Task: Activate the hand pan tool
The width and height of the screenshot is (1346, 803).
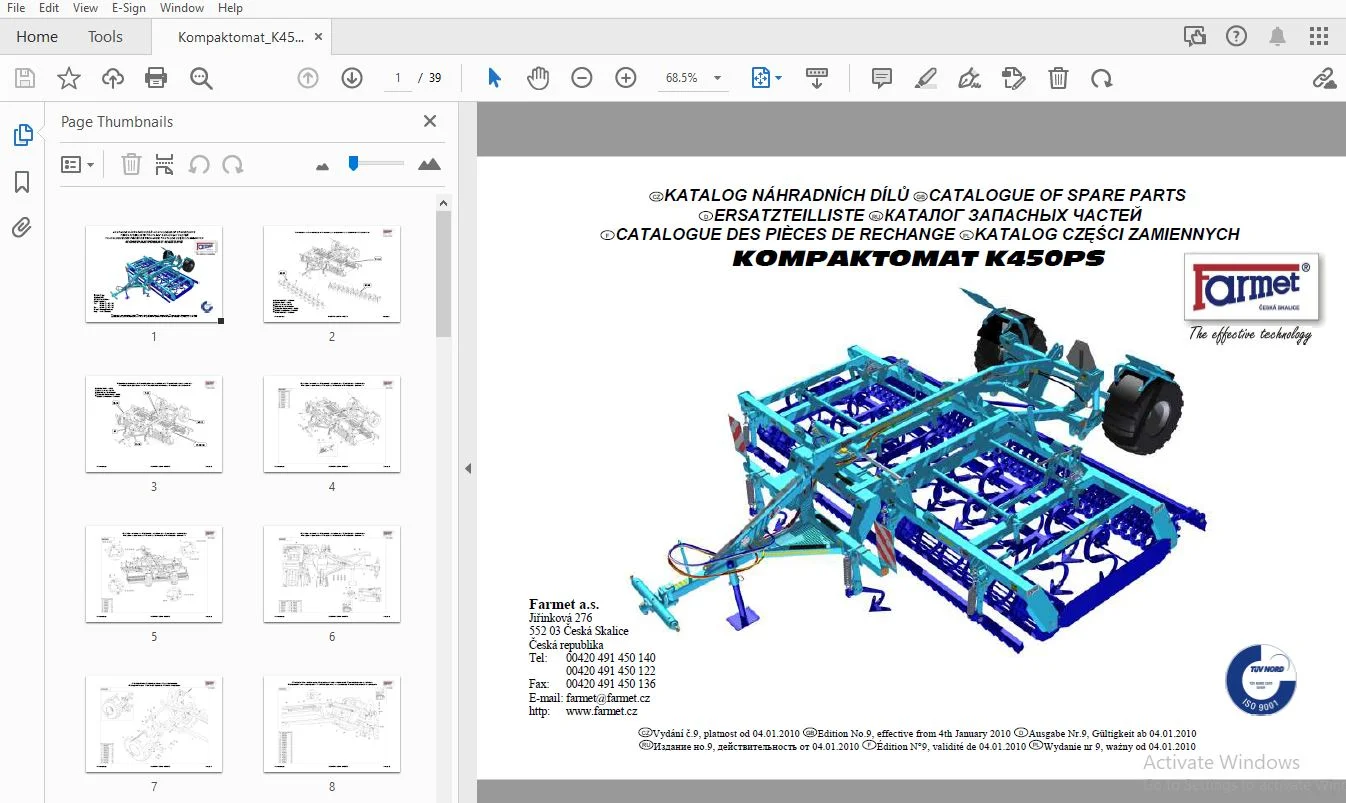Action: click(x=538, y=78)
